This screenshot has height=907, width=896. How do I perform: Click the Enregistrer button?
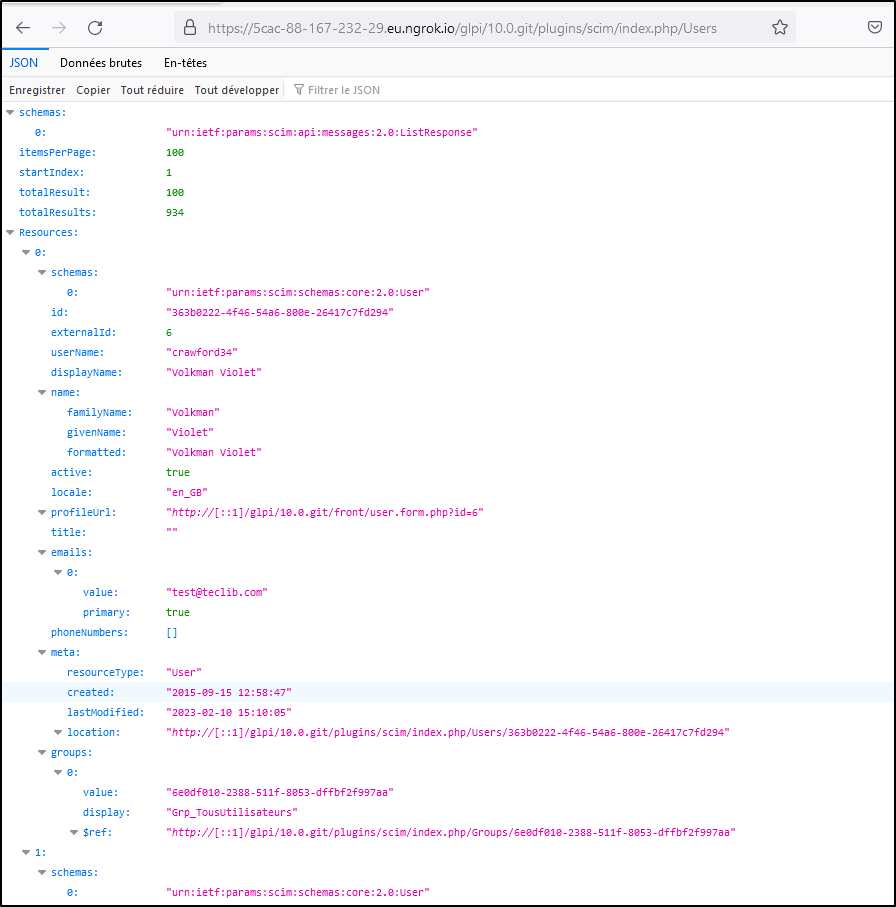pyautogui.click(x=37, y=89)
